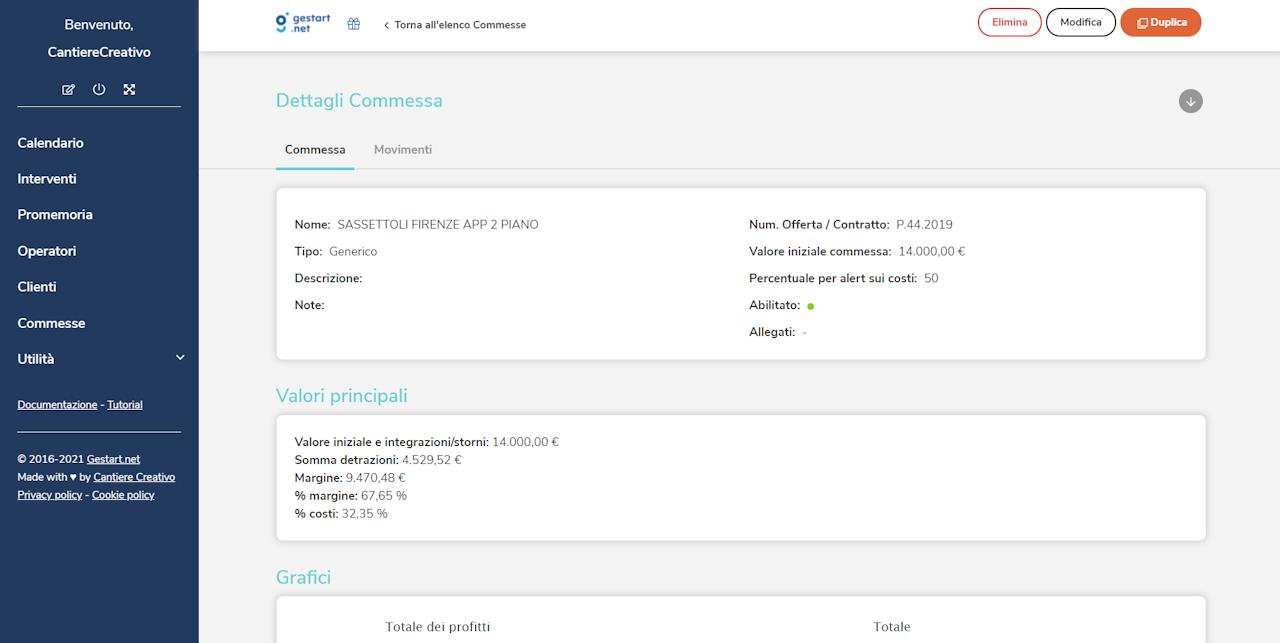Screen dimensions: 1280x643
Task: Click the Elimina button
Action: click(1009, 22)
